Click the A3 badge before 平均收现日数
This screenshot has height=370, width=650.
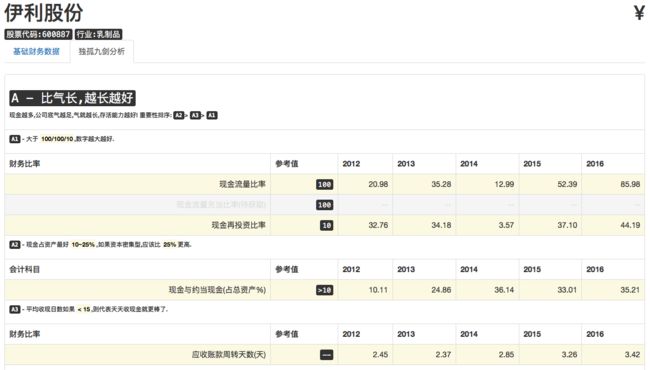15,309
